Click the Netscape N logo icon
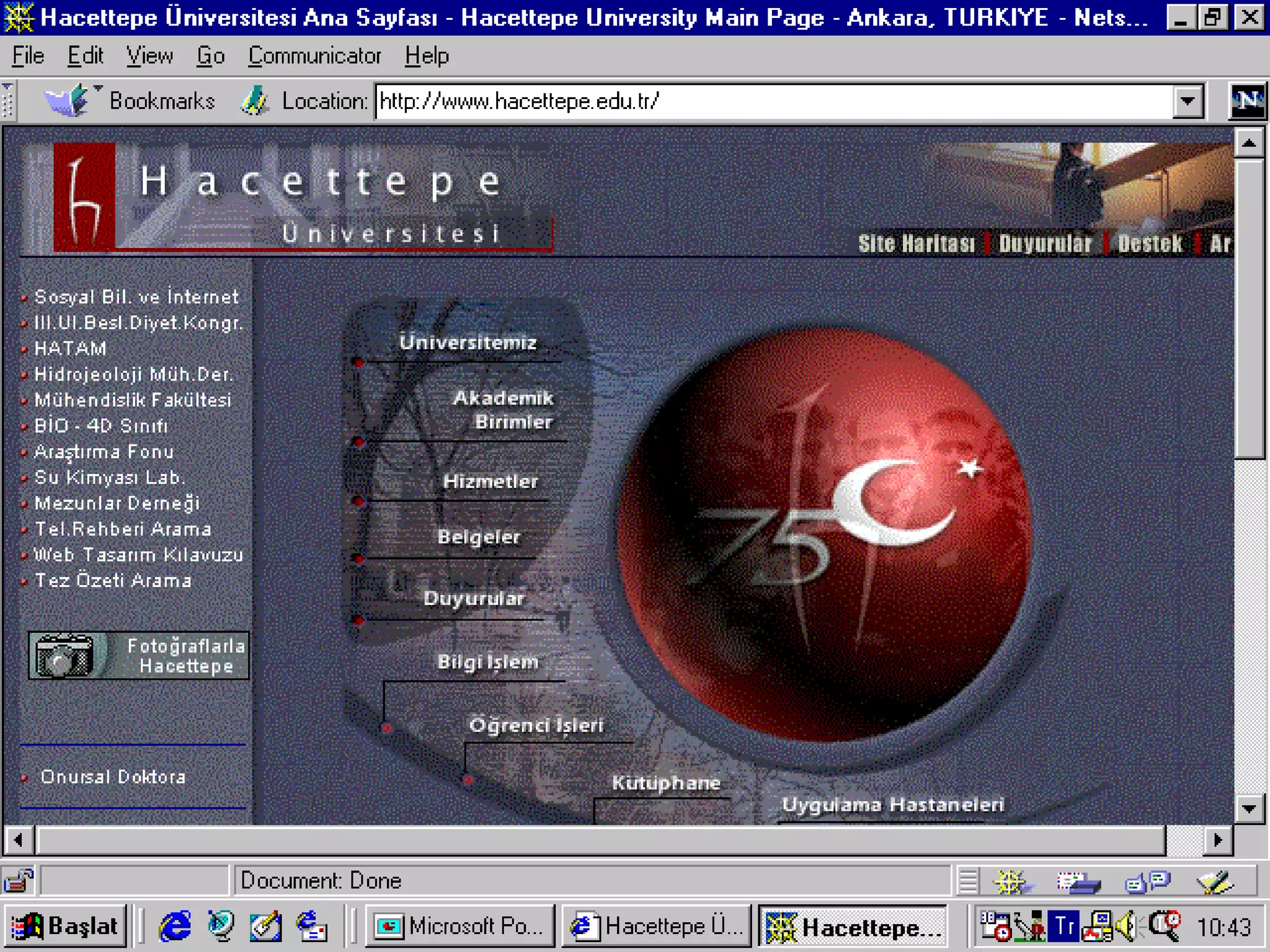The width and height of the screenshot is (1270, 952). click(1248, 100)
